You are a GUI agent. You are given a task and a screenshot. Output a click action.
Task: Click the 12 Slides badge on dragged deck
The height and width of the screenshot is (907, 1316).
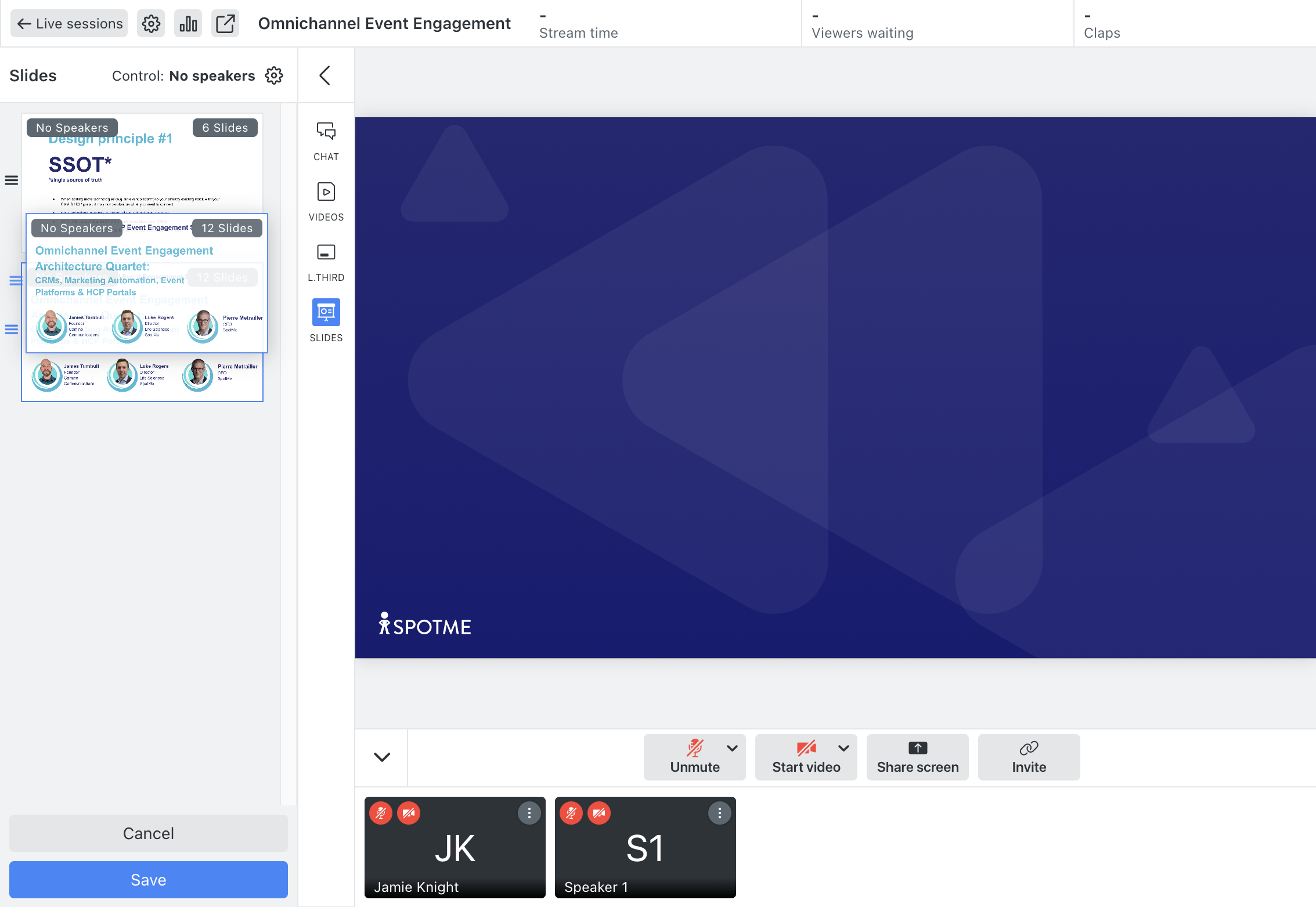click(227, 228)
